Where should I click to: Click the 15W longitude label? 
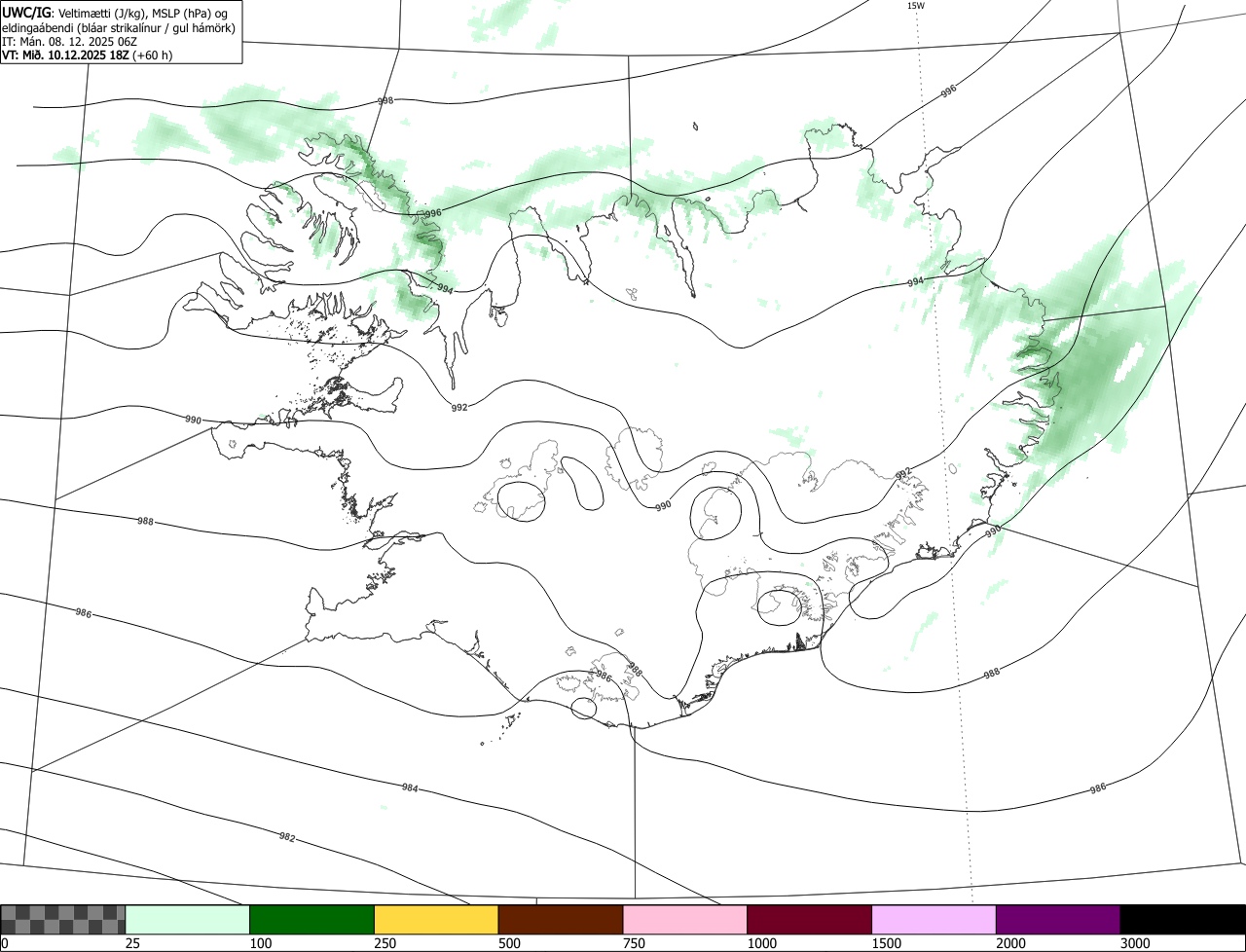pyautogui.click(x=915, y=6)
